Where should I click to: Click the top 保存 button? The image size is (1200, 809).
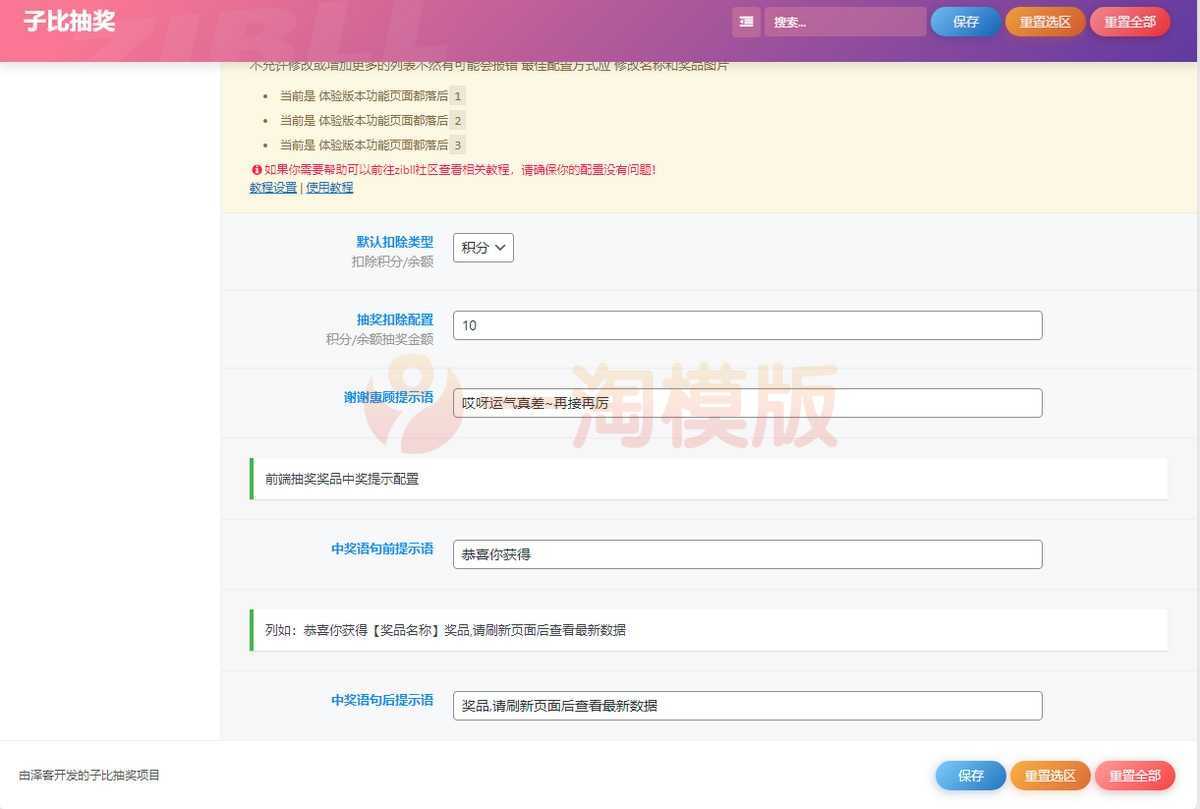pyautogui.click(x=965, y=22)
